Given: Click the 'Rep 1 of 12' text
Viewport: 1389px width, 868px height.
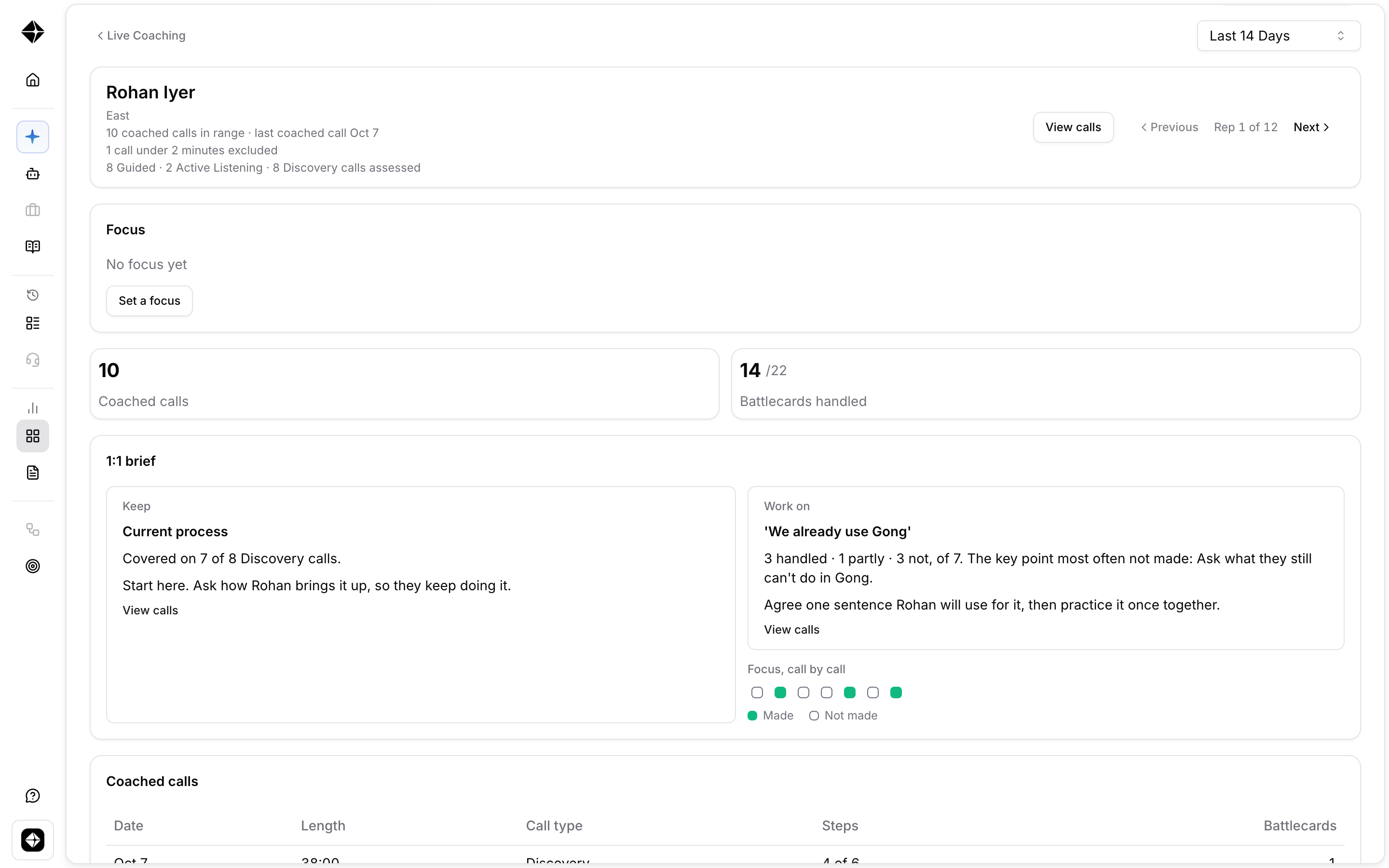Looking at the screenshot, I should pyautogui.click(x=1245, y=127).
